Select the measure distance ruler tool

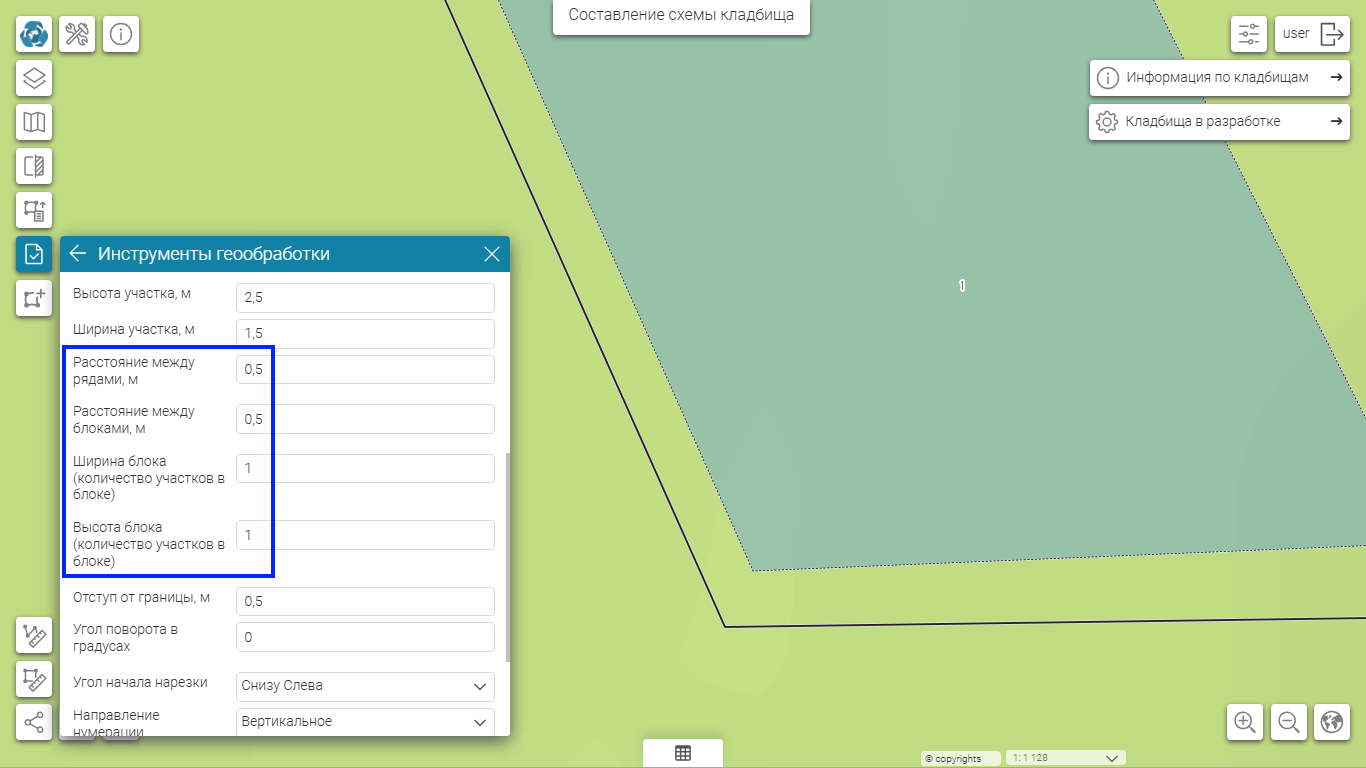click(x=34, y=636)
